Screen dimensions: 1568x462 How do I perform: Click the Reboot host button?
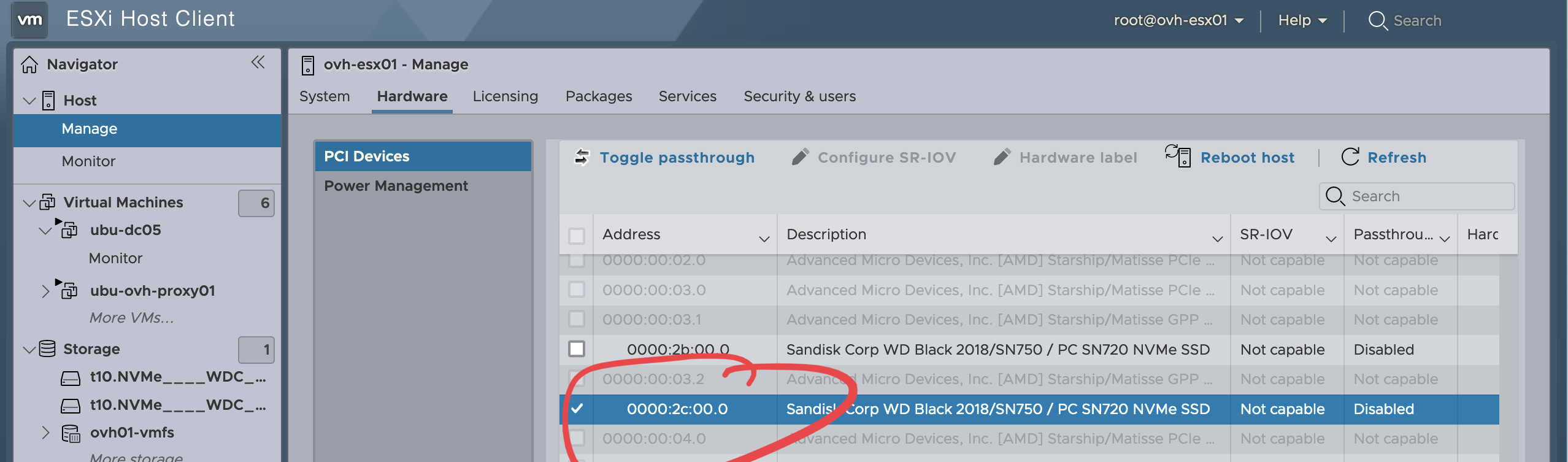pyautogui.click(x=1230, y=157)
